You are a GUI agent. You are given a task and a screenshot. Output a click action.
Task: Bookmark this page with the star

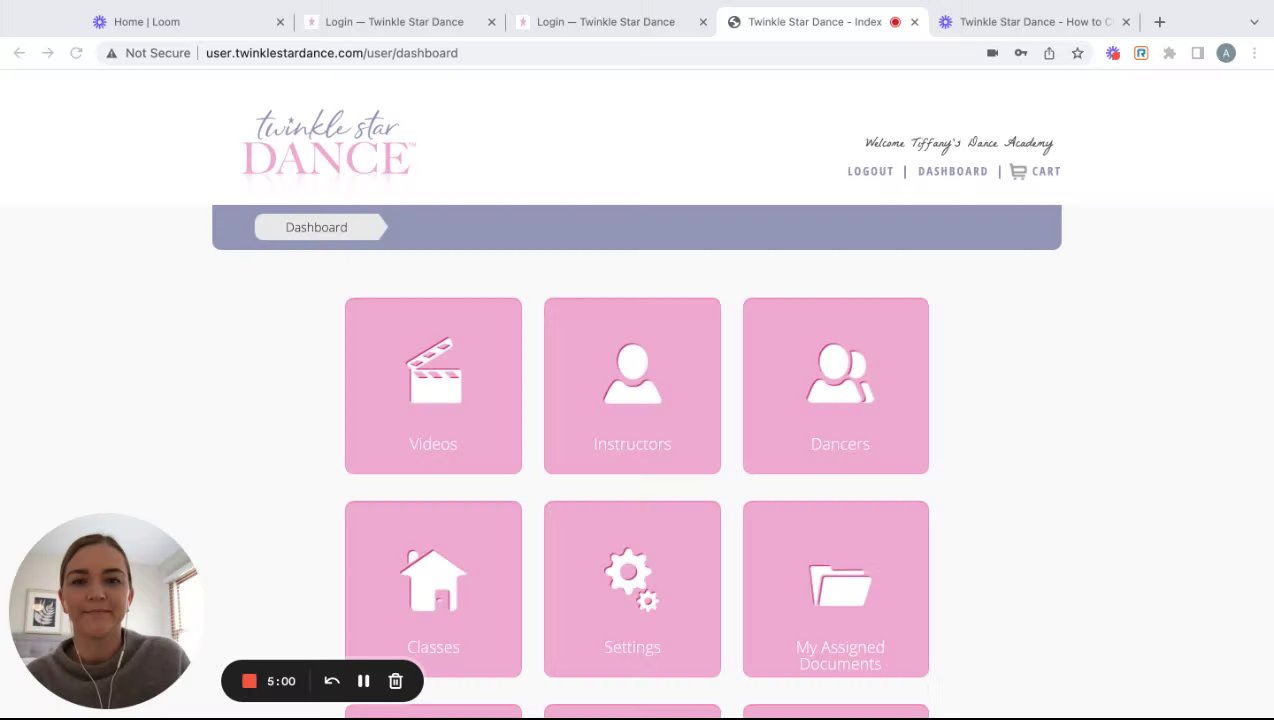(x=1077, y=53)
